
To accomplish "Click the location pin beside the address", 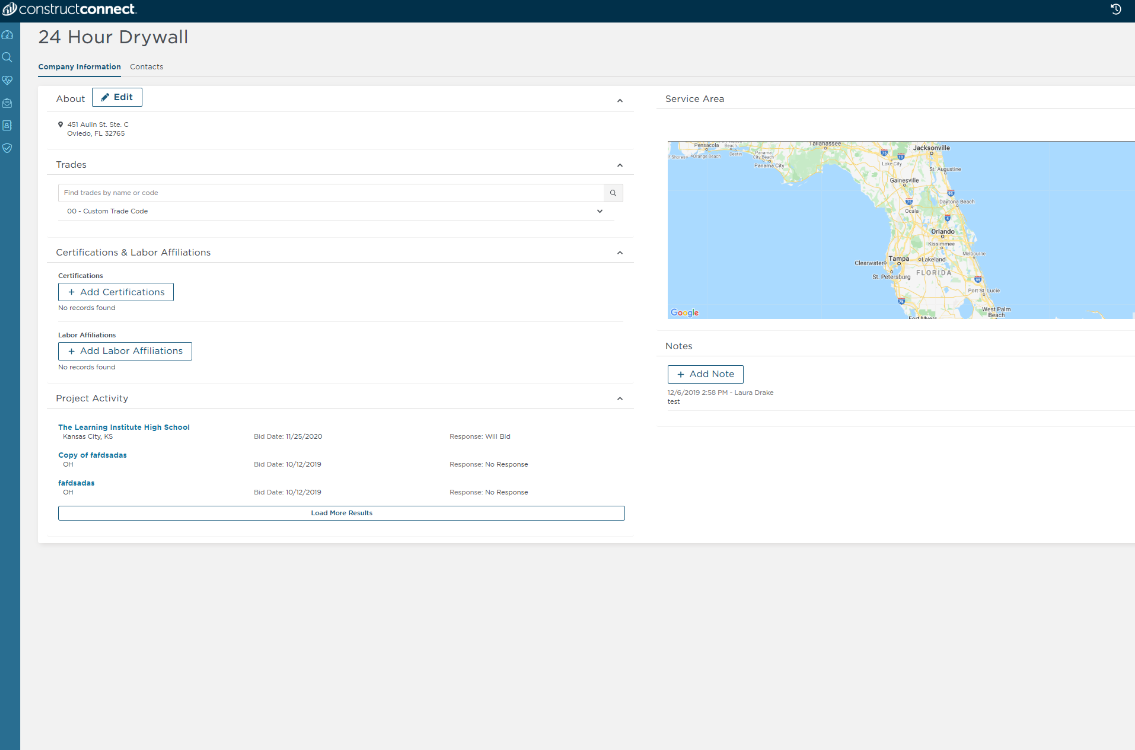I will [58, 124].
